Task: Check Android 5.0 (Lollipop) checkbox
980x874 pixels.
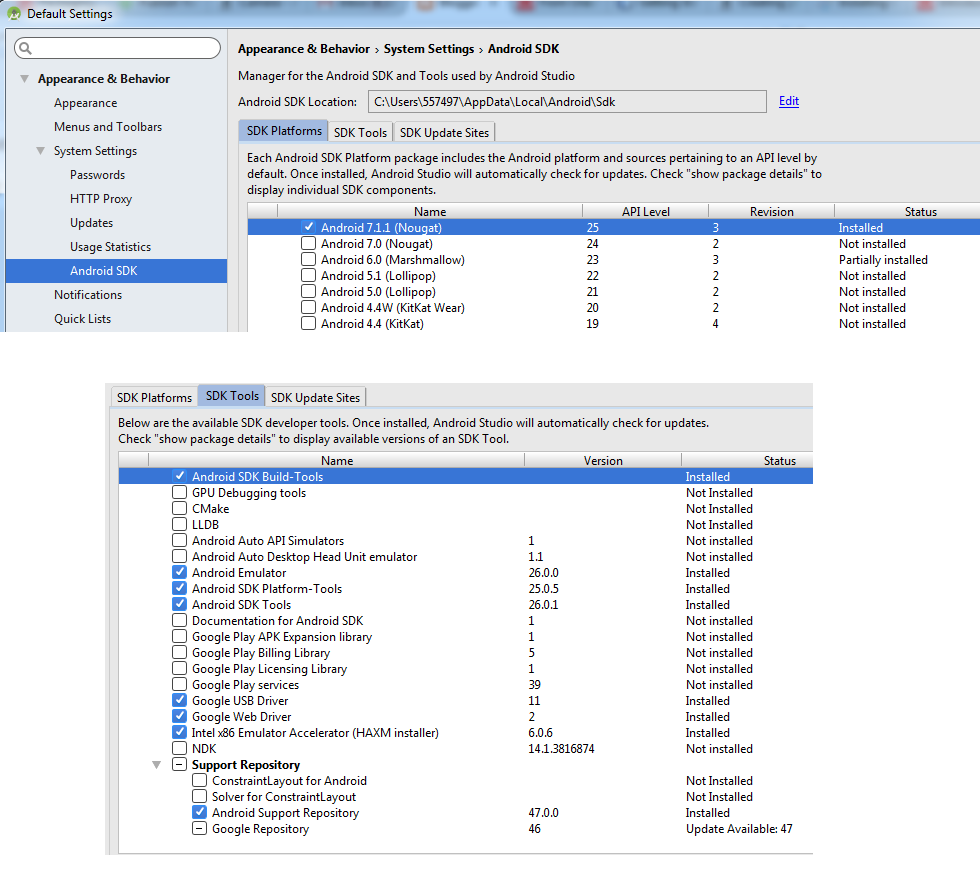Action: pyautogui.click(x=309, y=291)
